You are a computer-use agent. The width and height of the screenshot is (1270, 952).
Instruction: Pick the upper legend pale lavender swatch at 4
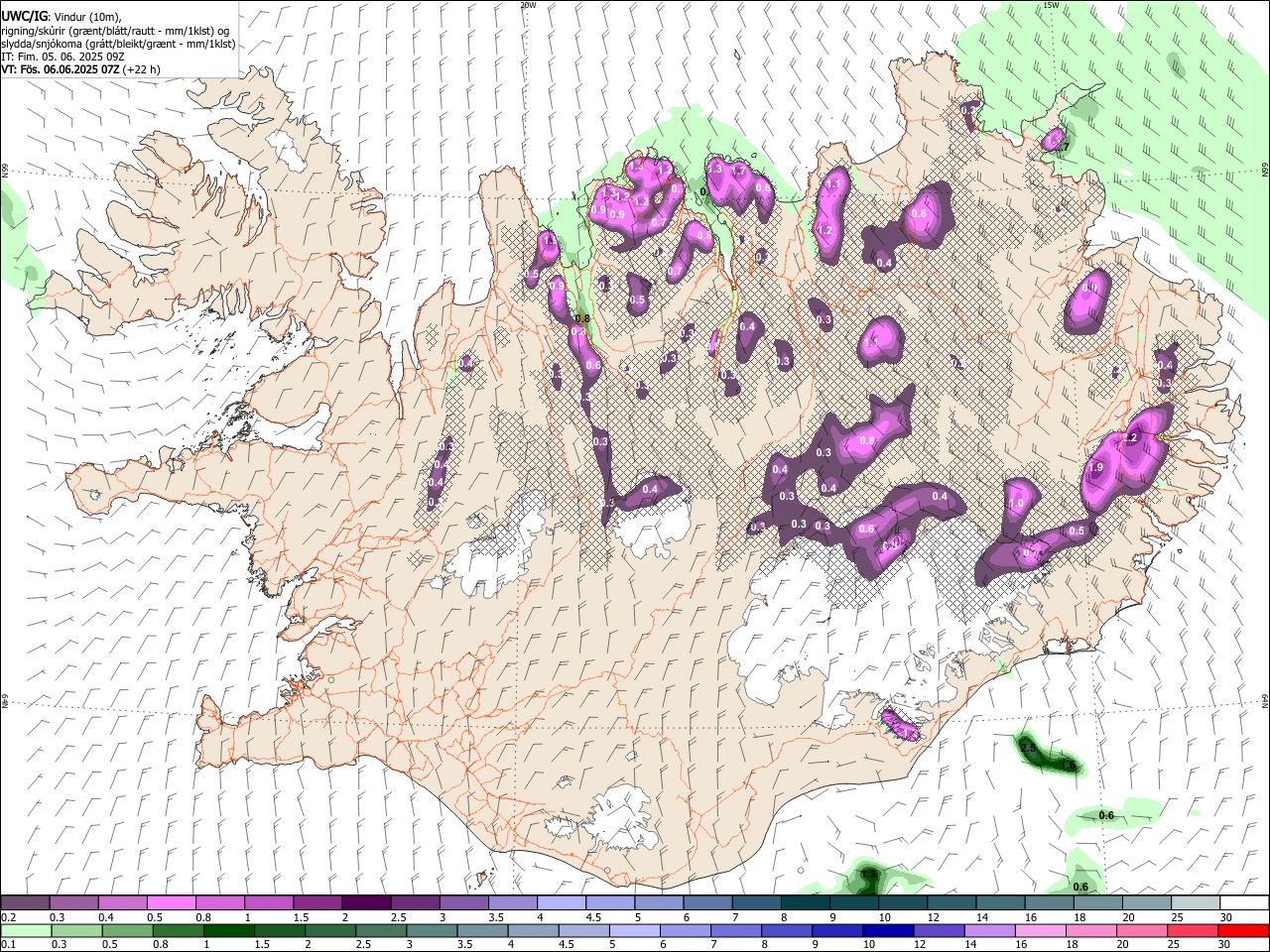[561, 902]
